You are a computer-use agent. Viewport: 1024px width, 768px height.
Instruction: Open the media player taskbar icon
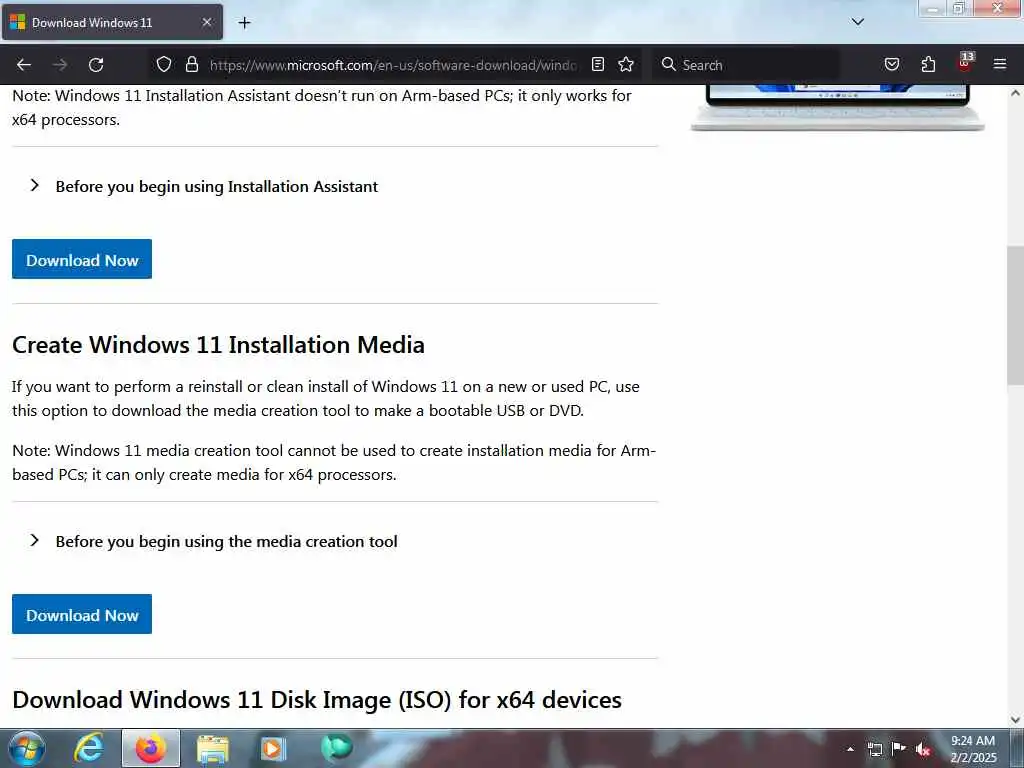(274, 749)
